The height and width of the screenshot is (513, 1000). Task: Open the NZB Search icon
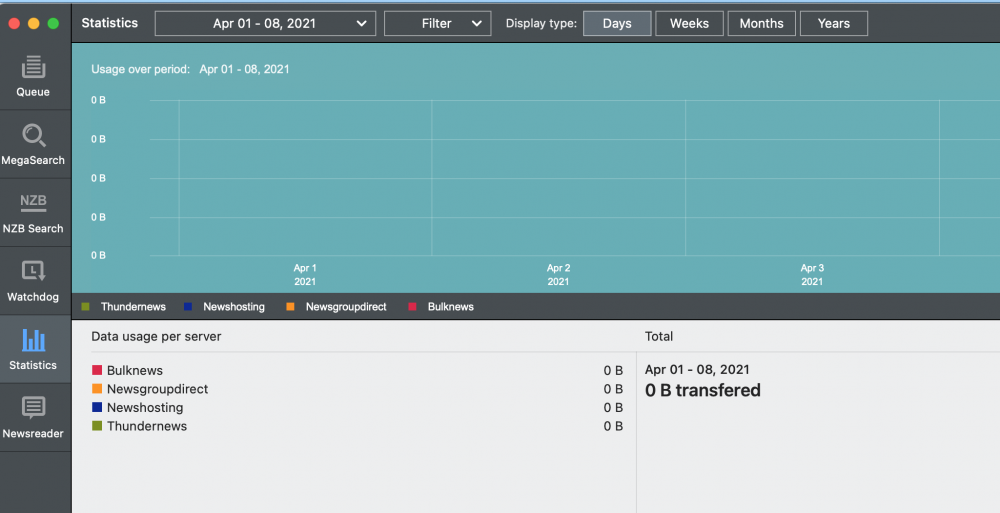tap(33, 203)
